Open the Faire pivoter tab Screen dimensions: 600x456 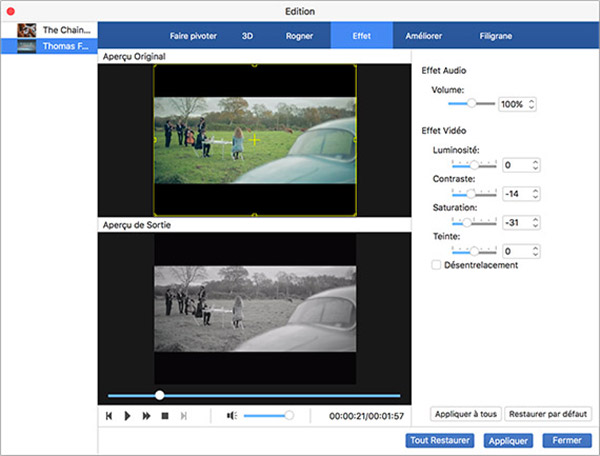coord(192,36)
